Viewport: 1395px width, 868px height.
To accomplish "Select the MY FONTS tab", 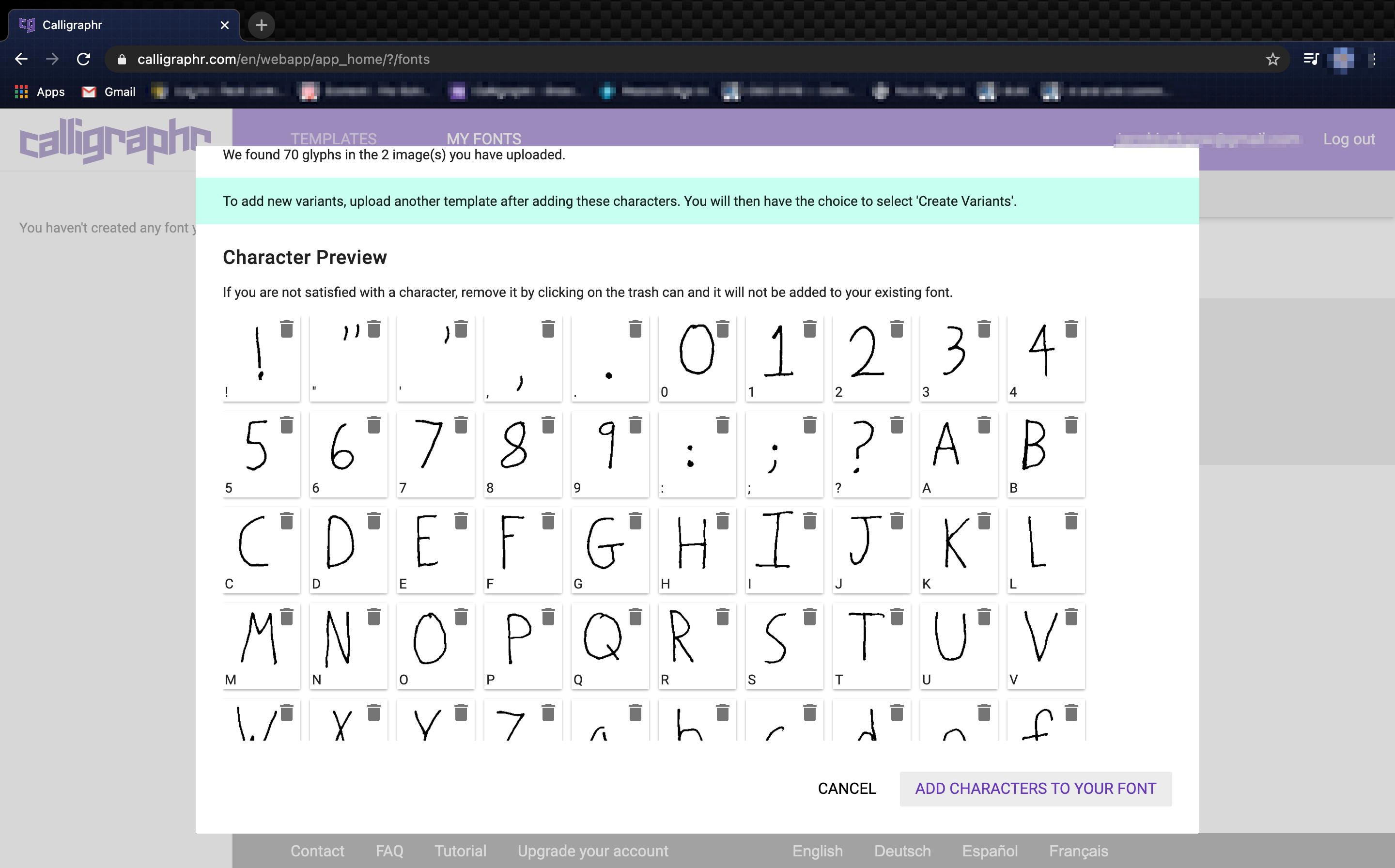I will click(x=484, y=140).
